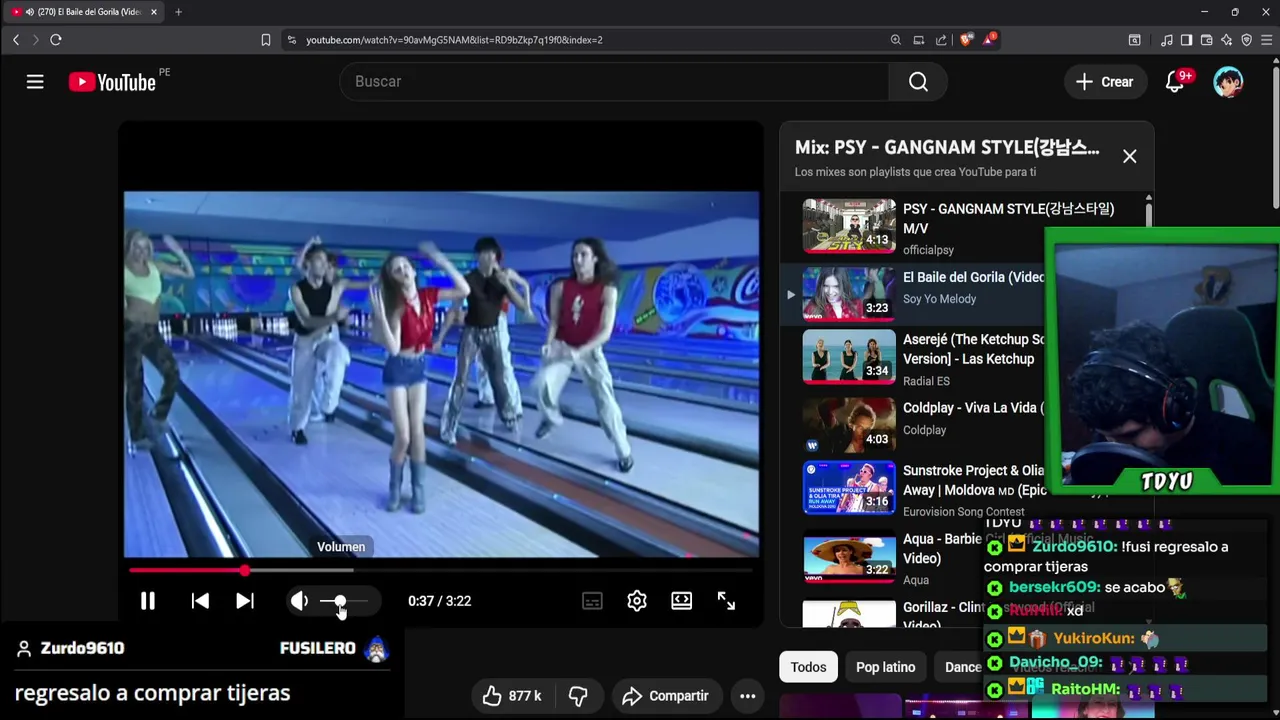The image size is (1280, 720).
Task: Click the Soy Yo Melody channel name
Action: (x=939, y=299)
